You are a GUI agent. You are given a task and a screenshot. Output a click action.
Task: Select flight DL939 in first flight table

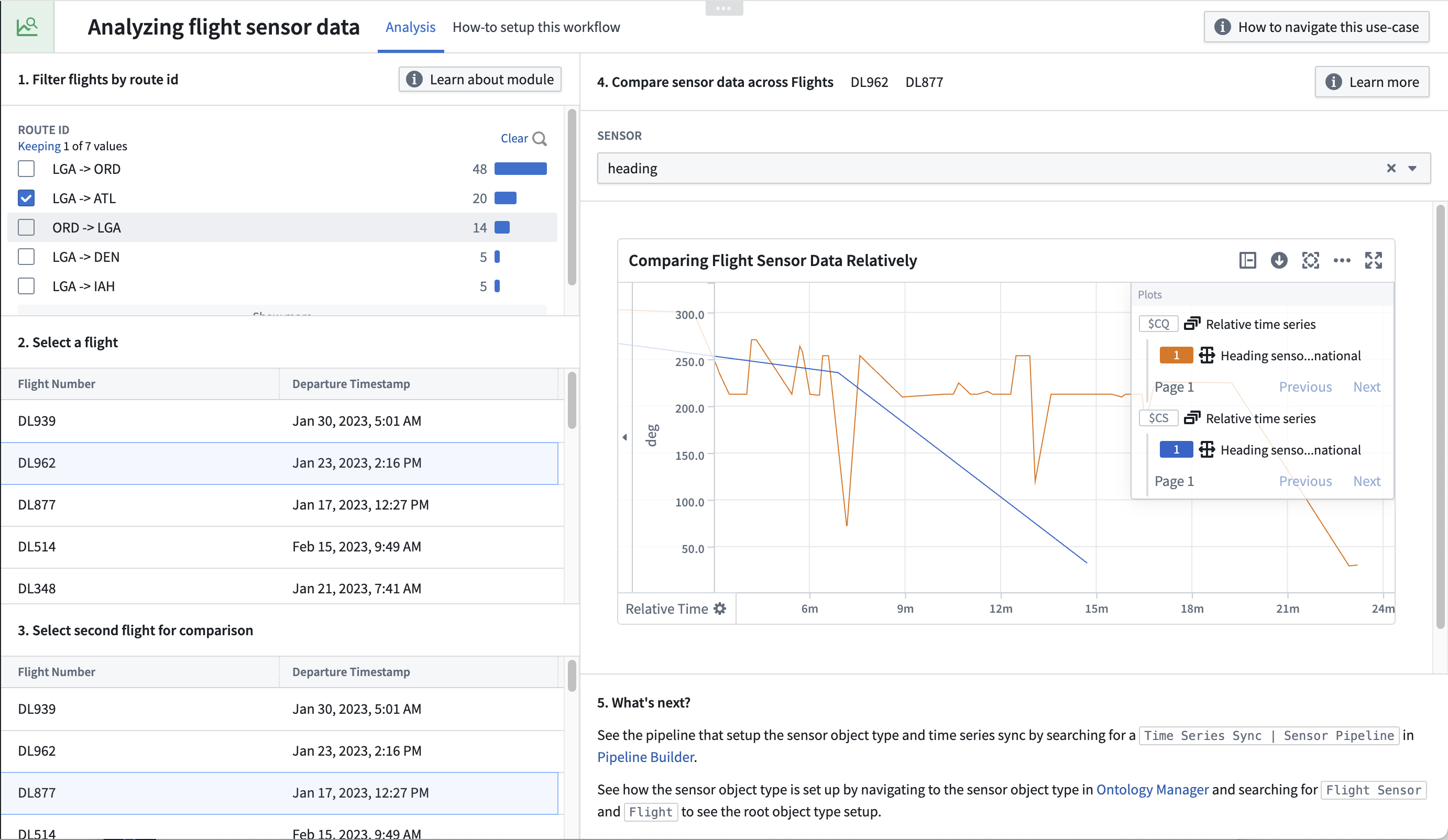click(x=280, y=421)
